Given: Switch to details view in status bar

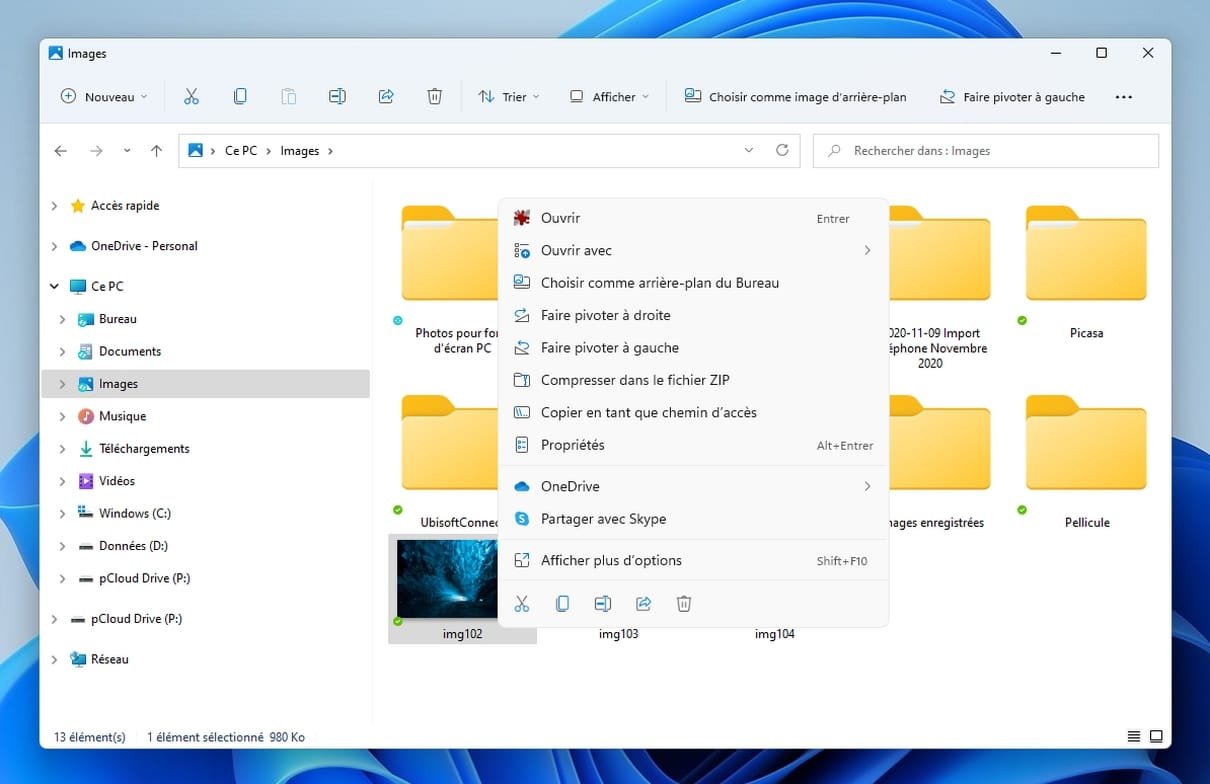Looking at the screenshot, I should coord(1134,737).
